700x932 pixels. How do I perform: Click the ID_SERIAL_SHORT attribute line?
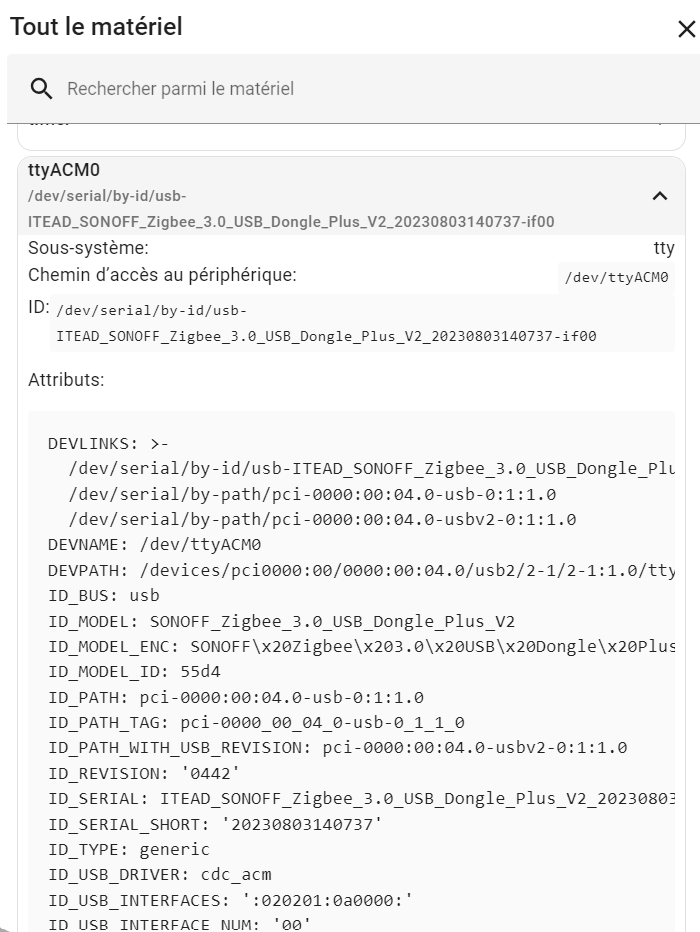point(215,824)
